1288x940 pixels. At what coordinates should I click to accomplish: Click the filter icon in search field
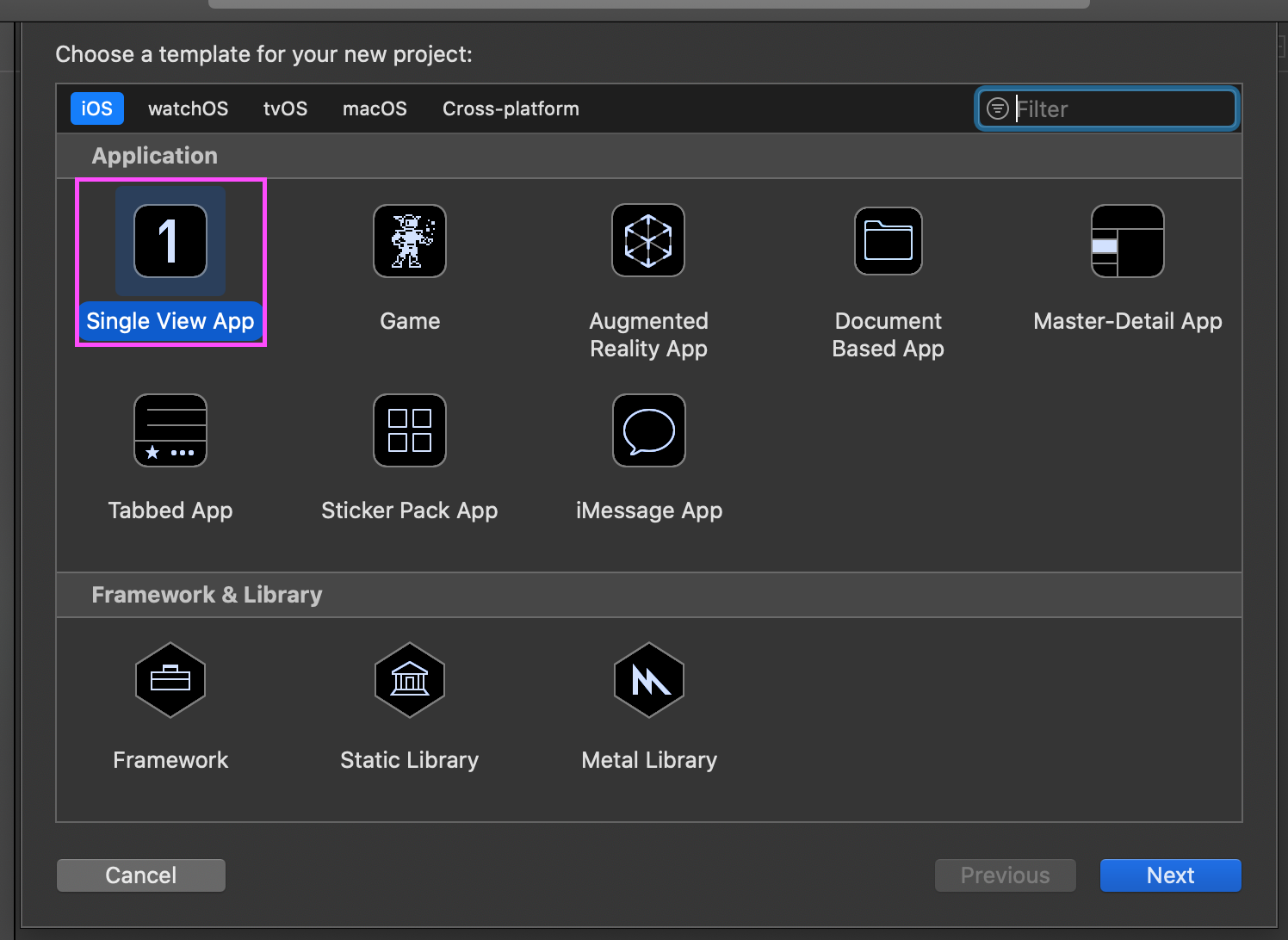[x=997, y=108]
